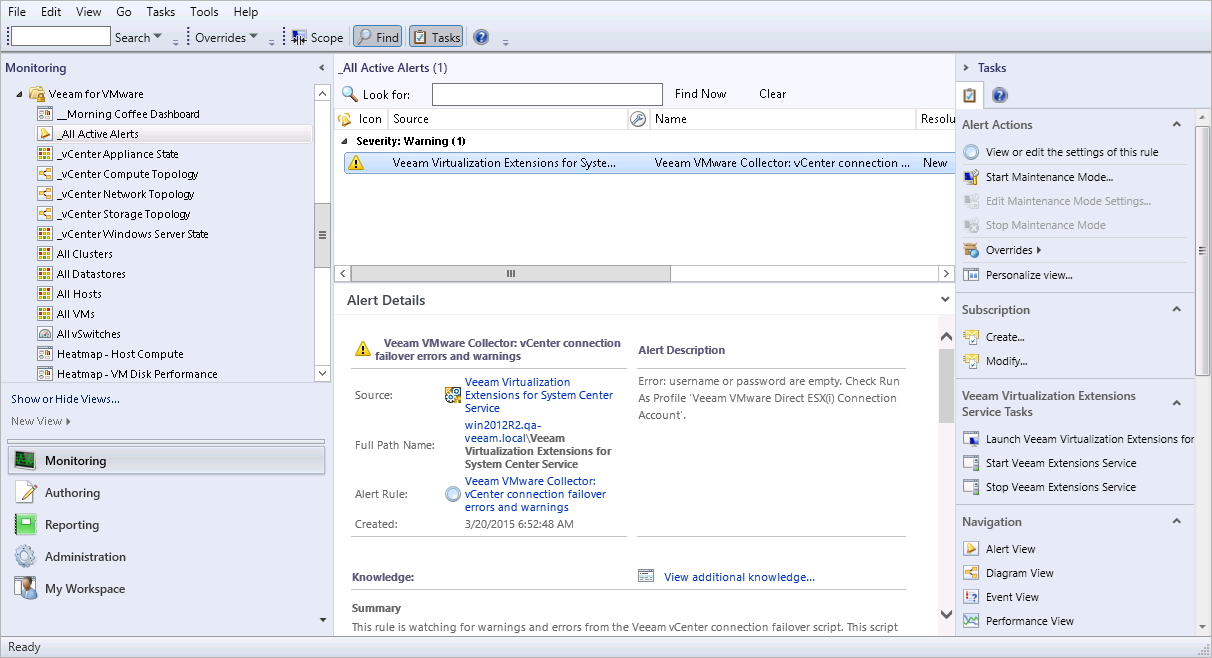Collapse the Monitoring navigation pane arrow
1212x658 pixels.
322,68
